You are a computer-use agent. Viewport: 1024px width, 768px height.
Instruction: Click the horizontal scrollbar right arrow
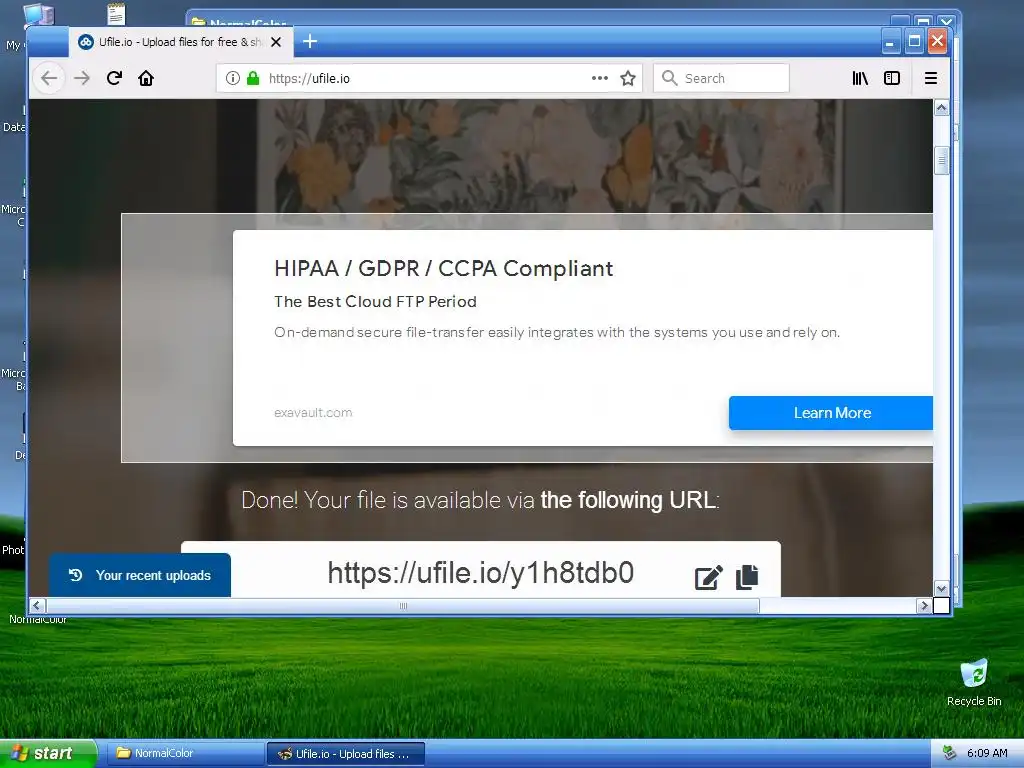tap(923, 605)
